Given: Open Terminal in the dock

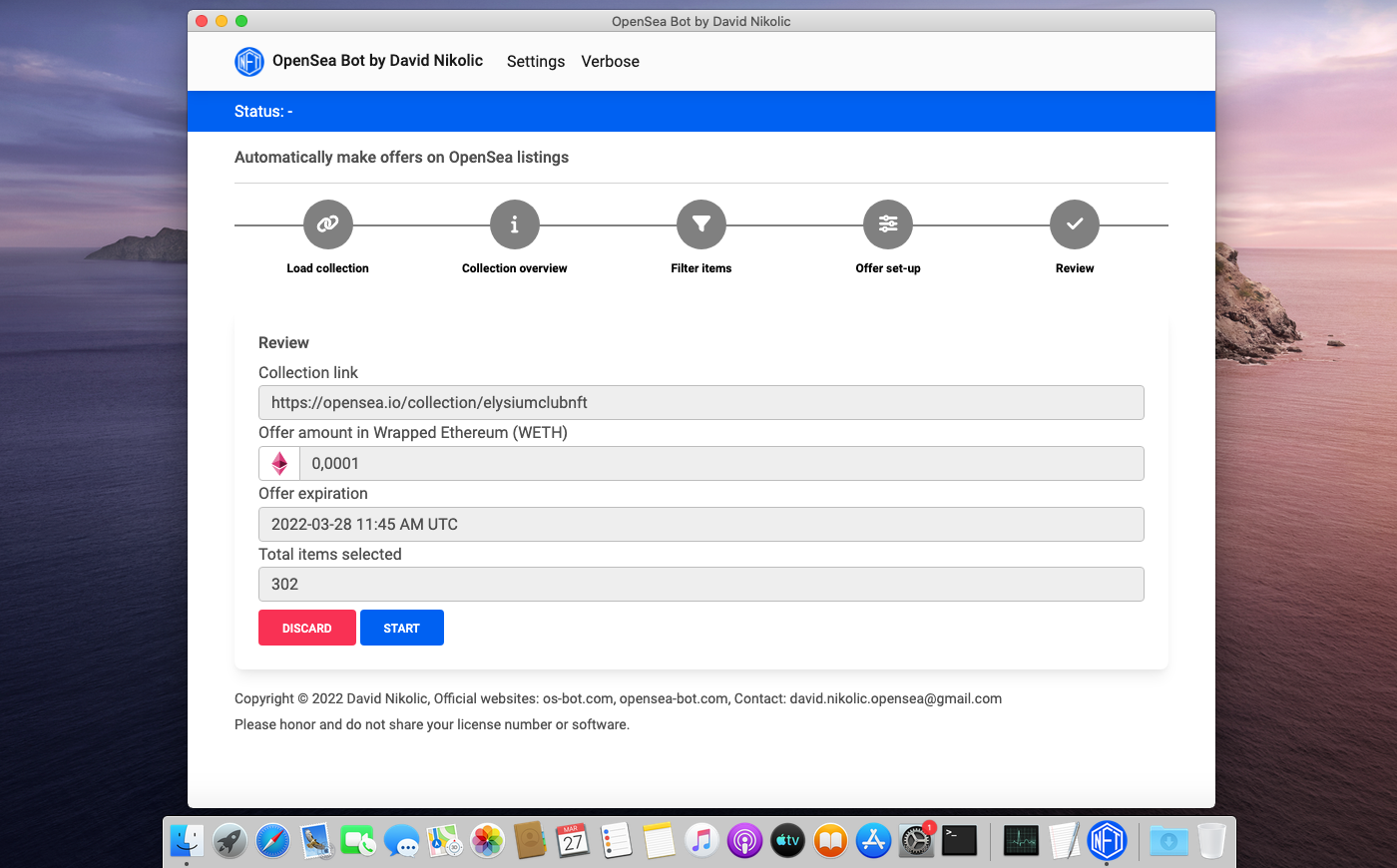Looking at the screenshot, I should pos(959,841).
